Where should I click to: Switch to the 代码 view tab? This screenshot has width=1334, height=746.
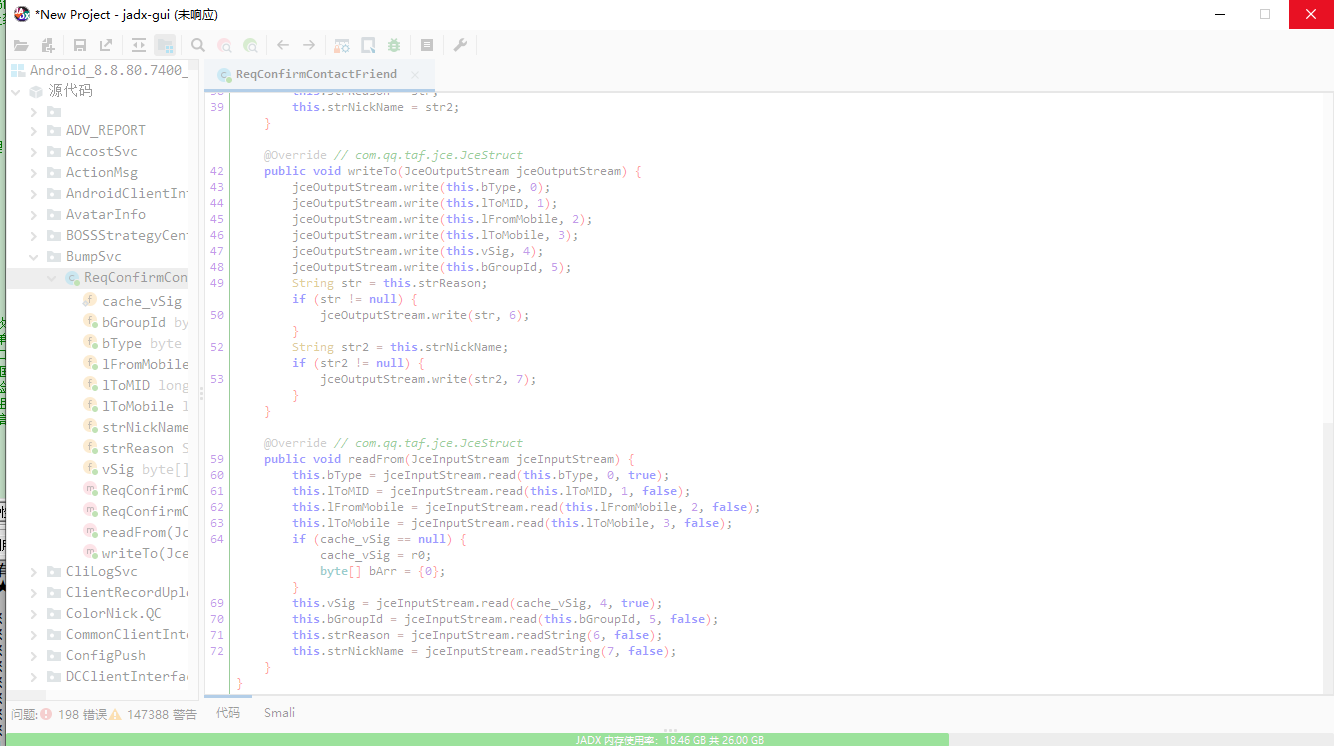click(x=228, y=713)
